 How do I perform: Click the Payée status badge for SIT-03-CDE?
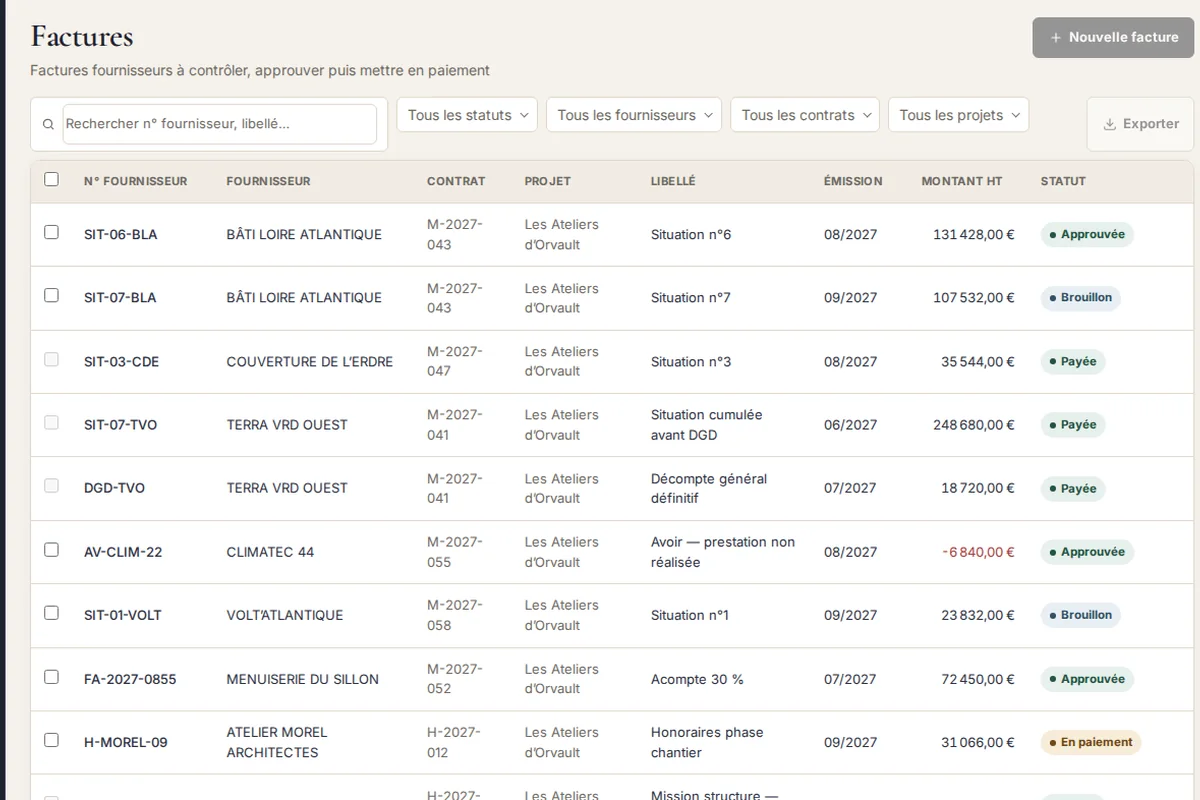coord(1073,362)
